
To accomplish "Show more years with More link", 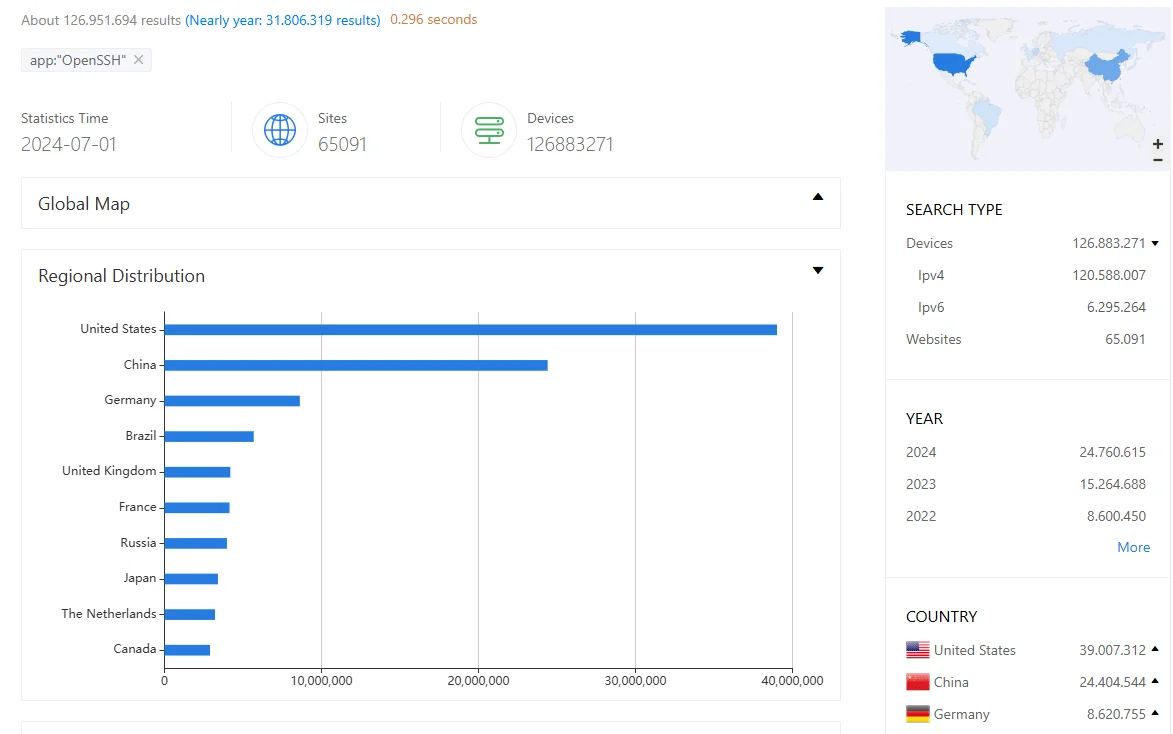I will point(1133,547).
